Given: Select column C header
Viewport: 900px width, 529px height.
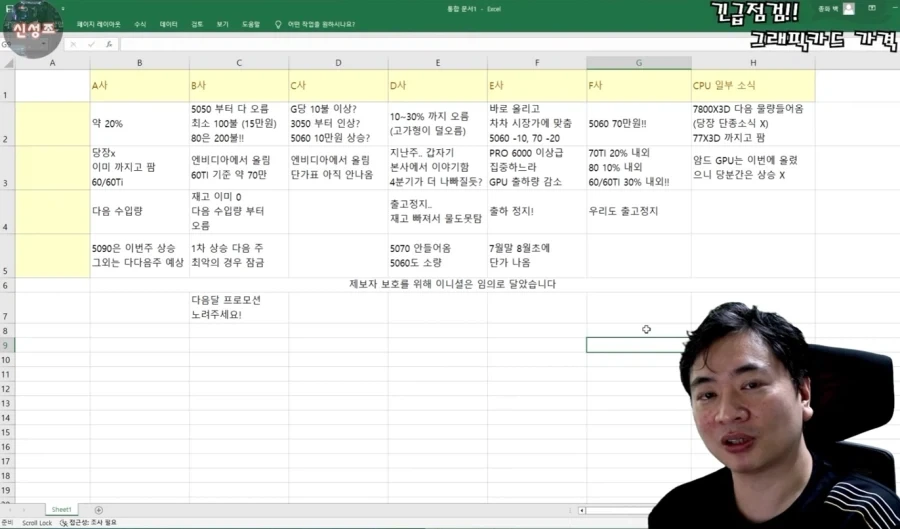Looking at the screenshot, I should click(239, 63).
